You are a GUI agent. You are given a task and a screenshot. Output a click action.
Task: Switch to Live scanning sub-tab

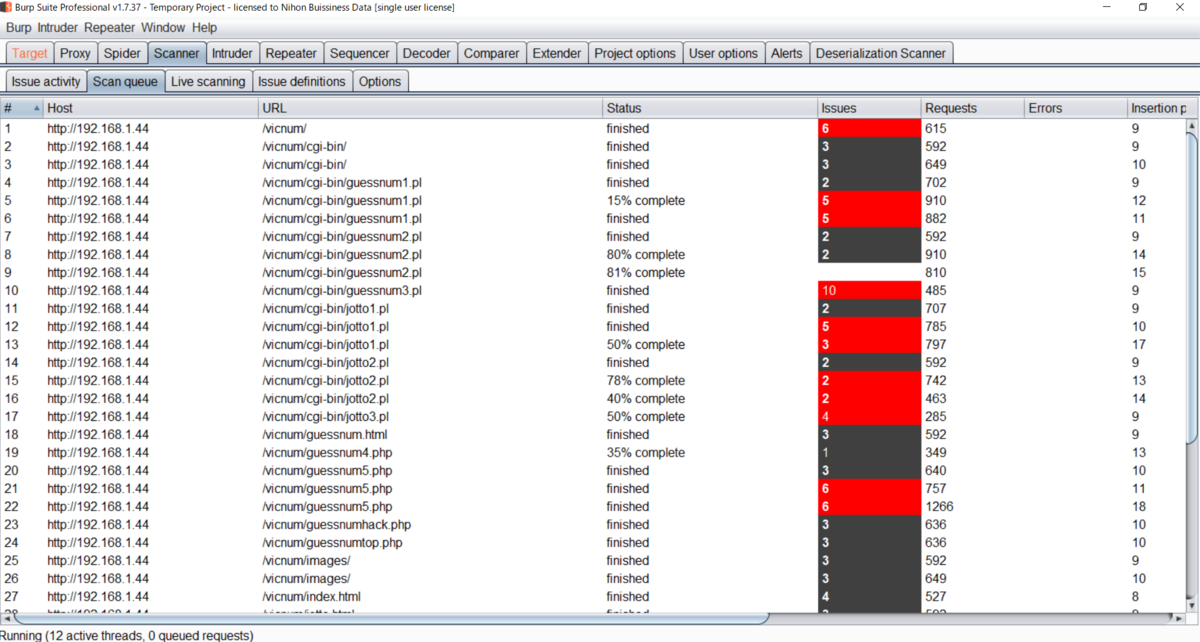(208, 82)
